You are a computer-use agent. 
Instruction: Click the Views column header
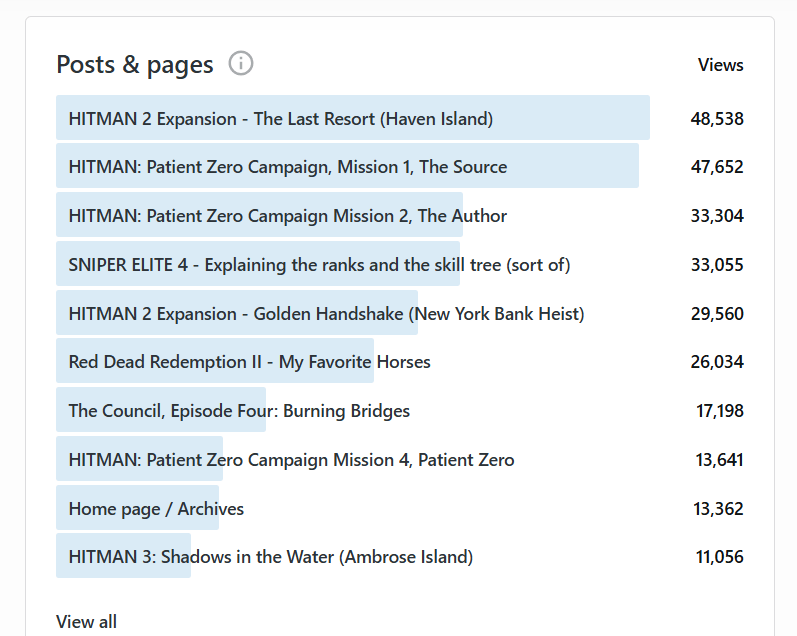coord(720,65)
